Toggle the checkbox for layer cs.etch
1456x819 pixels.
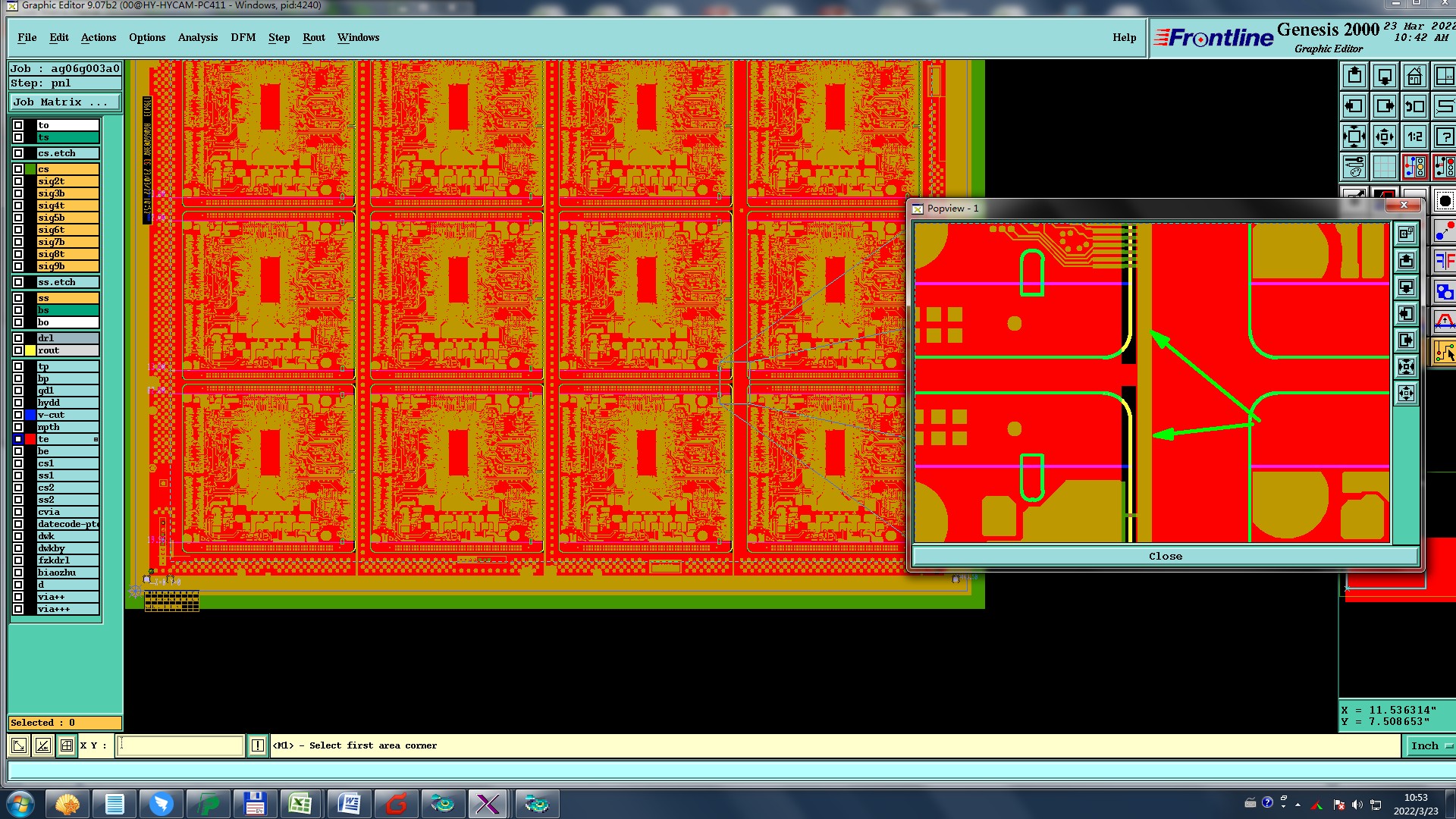pos(18,153)
